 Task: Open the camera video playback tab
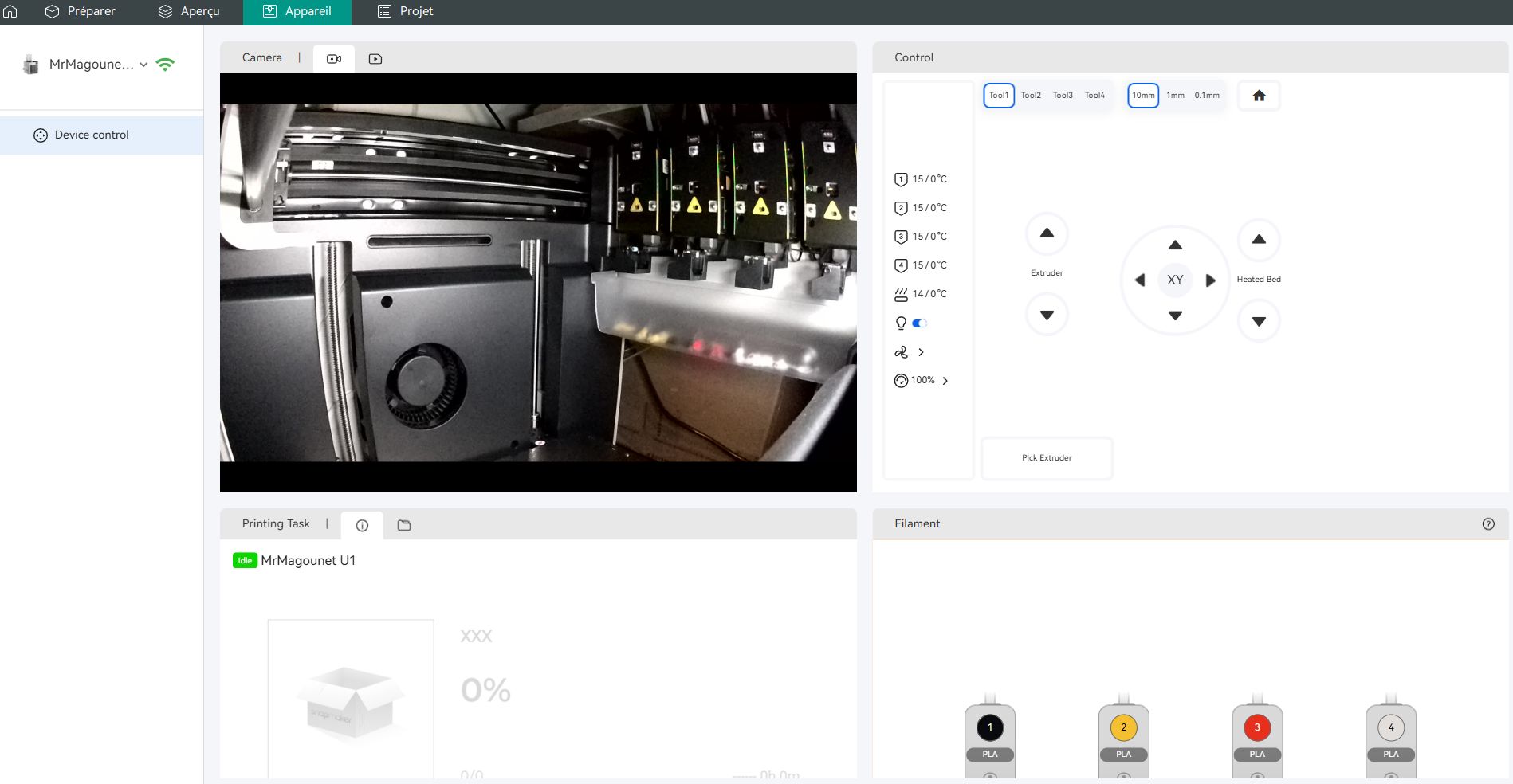click(375, 58)
